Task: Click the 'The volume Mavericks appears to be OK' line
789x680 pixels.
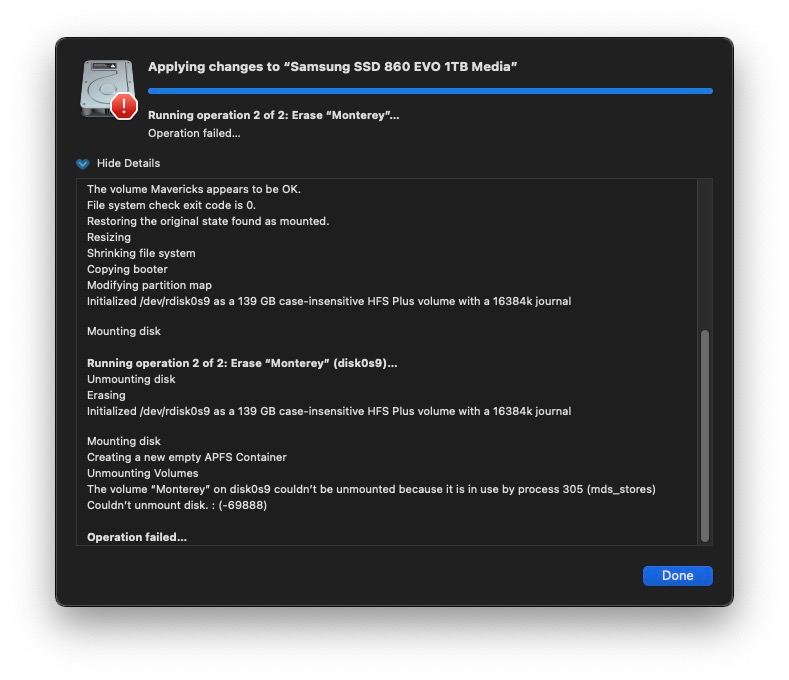Action: [x=194, y=189]
